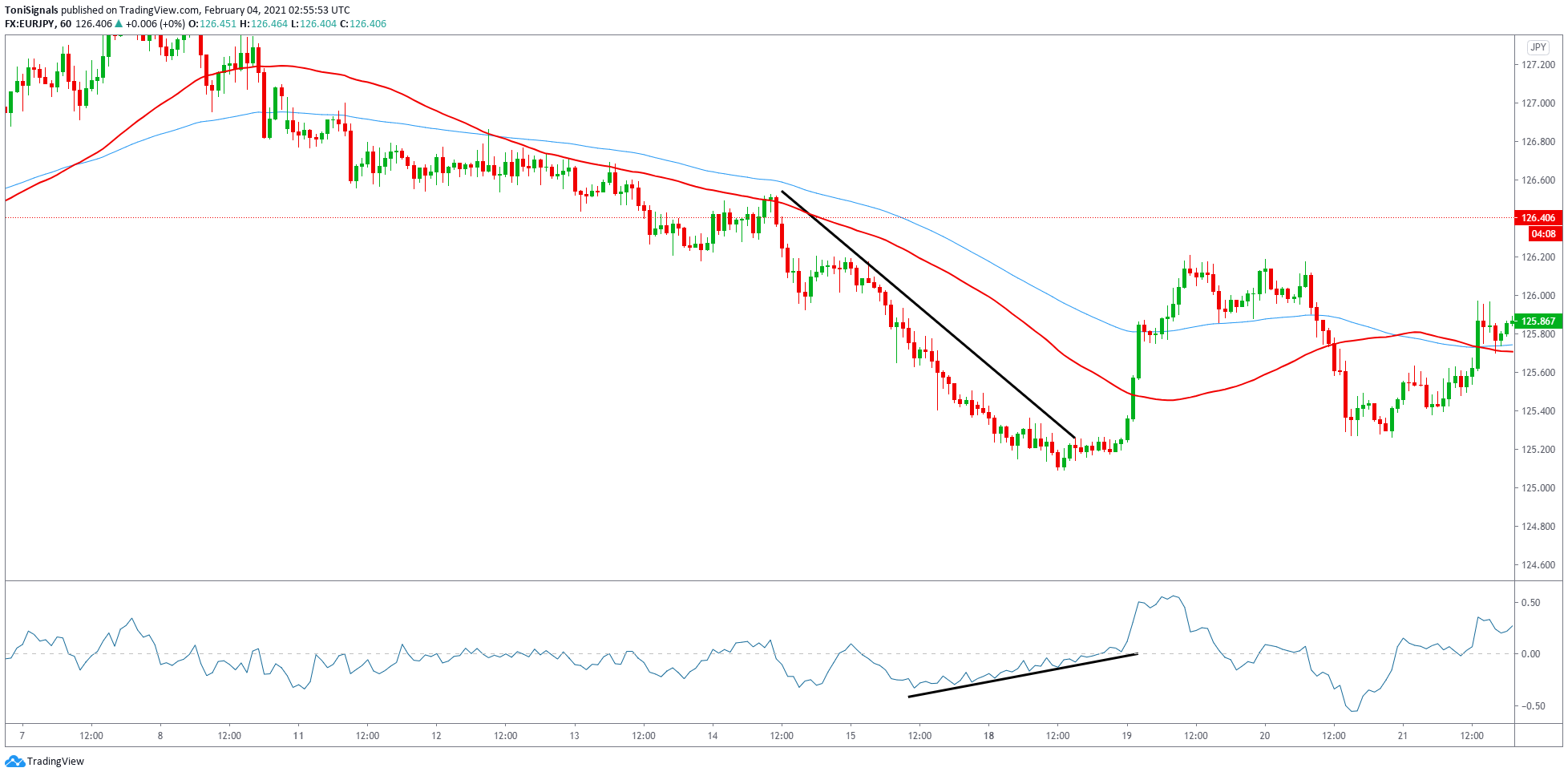Click the ToniSignals author name
Viewport: 1568px width, 776px height.
coord(31,10)
